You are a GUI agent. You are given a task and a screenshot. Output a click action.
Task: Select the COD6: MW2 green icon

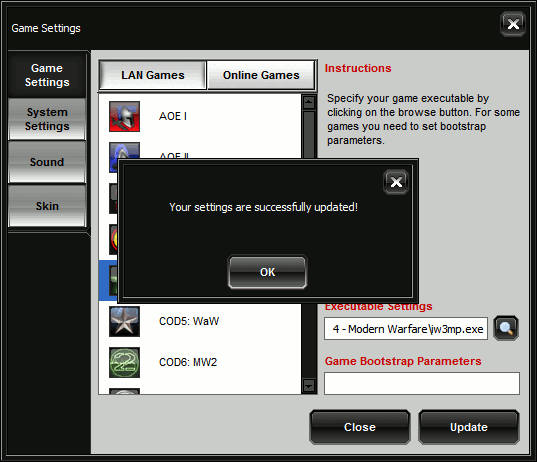124,363
